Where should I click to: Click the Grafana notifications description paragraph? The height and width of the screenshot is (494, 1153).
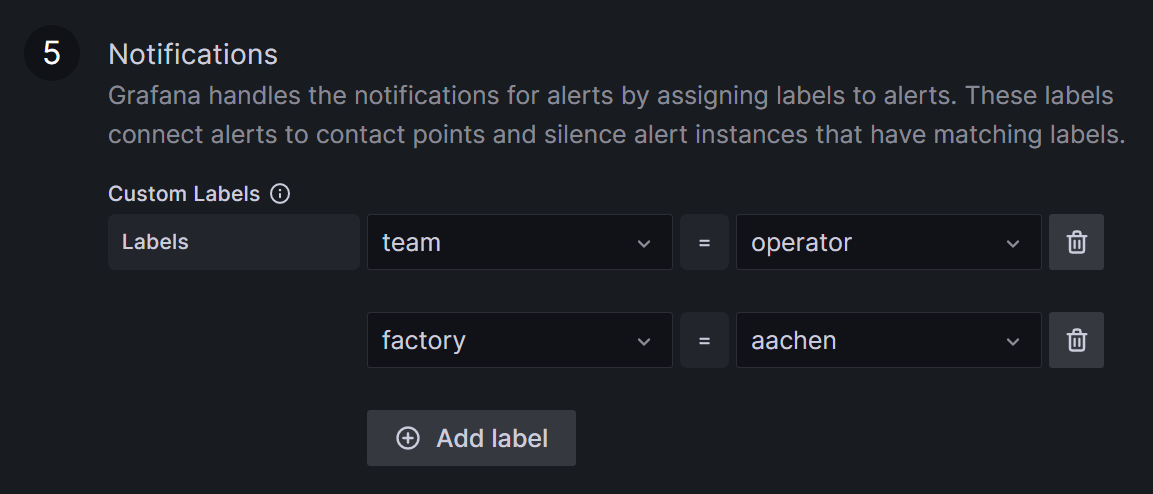click(x=616, y=115)
